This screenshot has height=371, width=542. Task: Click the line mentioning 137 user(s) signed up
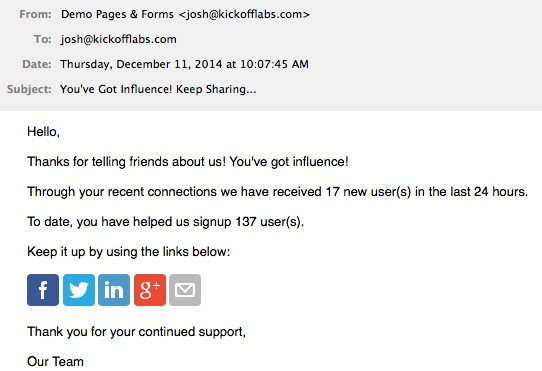tap(166, 222)
